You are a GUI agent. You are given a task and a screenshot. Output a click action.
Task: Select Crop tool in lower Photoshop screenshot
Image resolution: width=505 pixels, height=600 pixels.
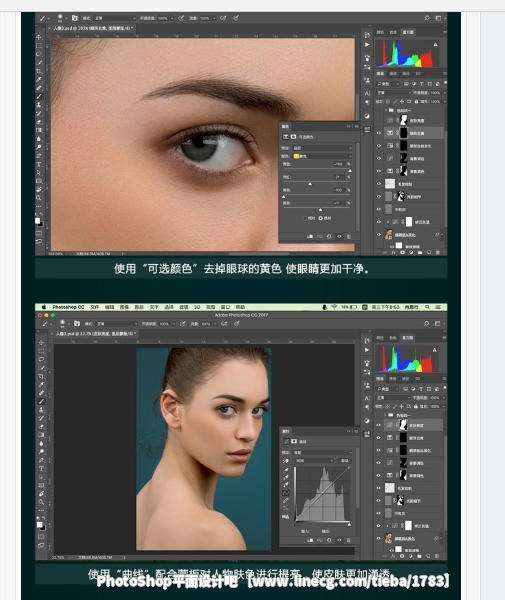coord(41,377)
